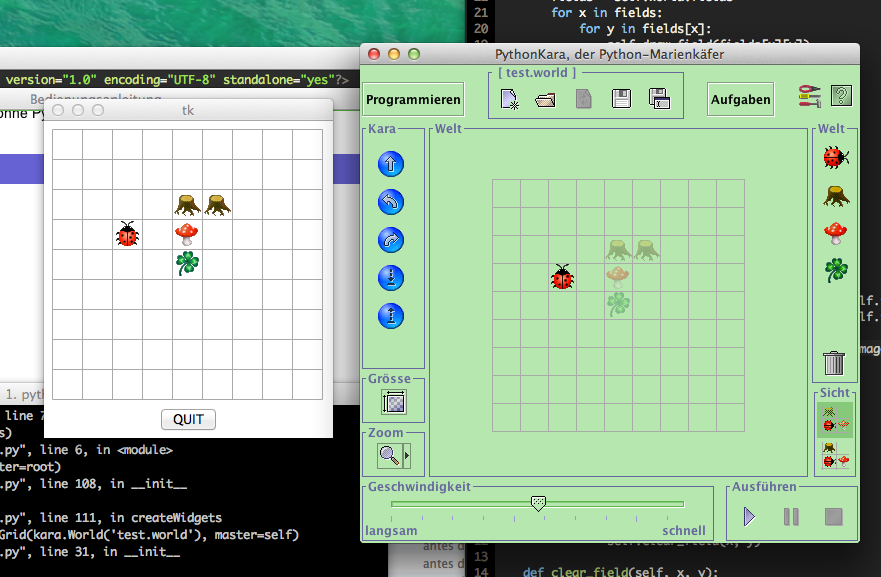Open PythonKara help with the question mark
881x577 pixels.
[x=841, y=94]
